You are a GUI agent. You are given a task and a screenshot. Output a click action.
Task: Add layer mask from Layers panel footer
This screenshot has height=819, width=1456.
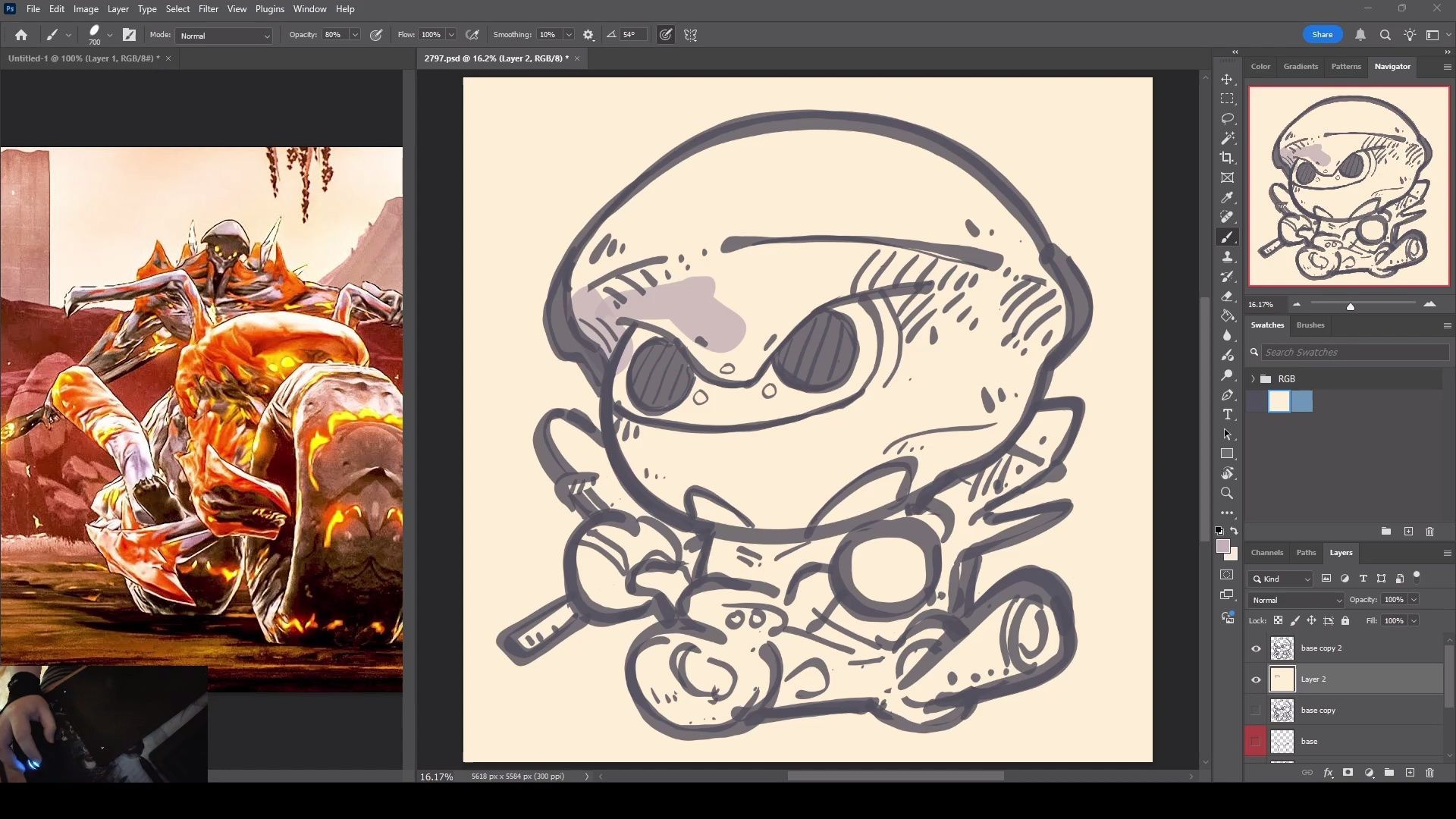[1348, 773]
